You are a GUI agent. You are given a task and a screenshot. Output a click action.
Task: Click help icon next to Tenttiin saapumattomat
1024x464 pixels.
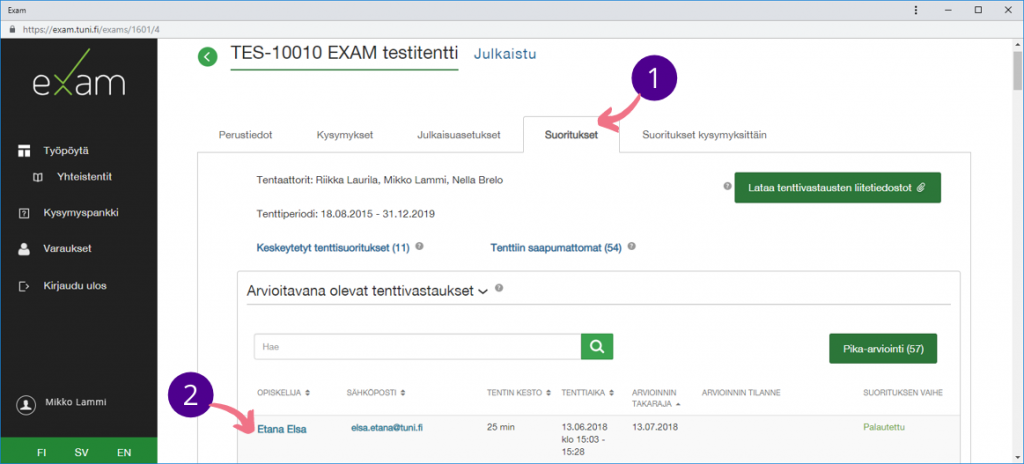coord(630,246)
